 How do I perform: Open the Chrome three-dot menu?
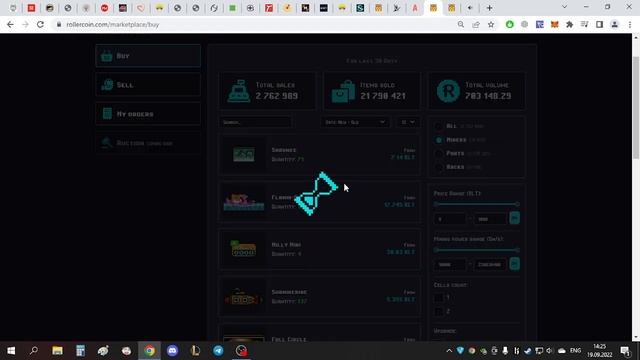pyautogui.click(x=630, y=24)
